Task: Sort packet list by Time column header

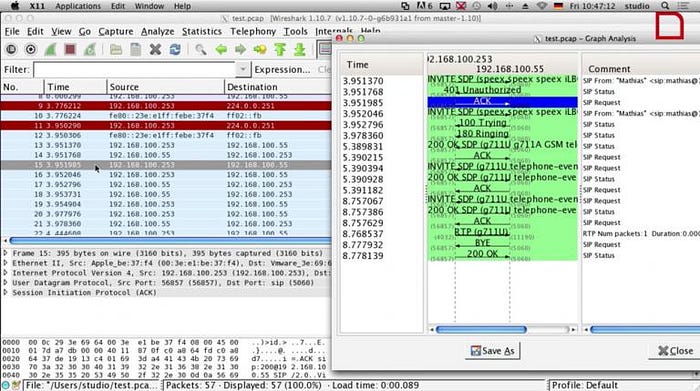Action: coord(75,87)
